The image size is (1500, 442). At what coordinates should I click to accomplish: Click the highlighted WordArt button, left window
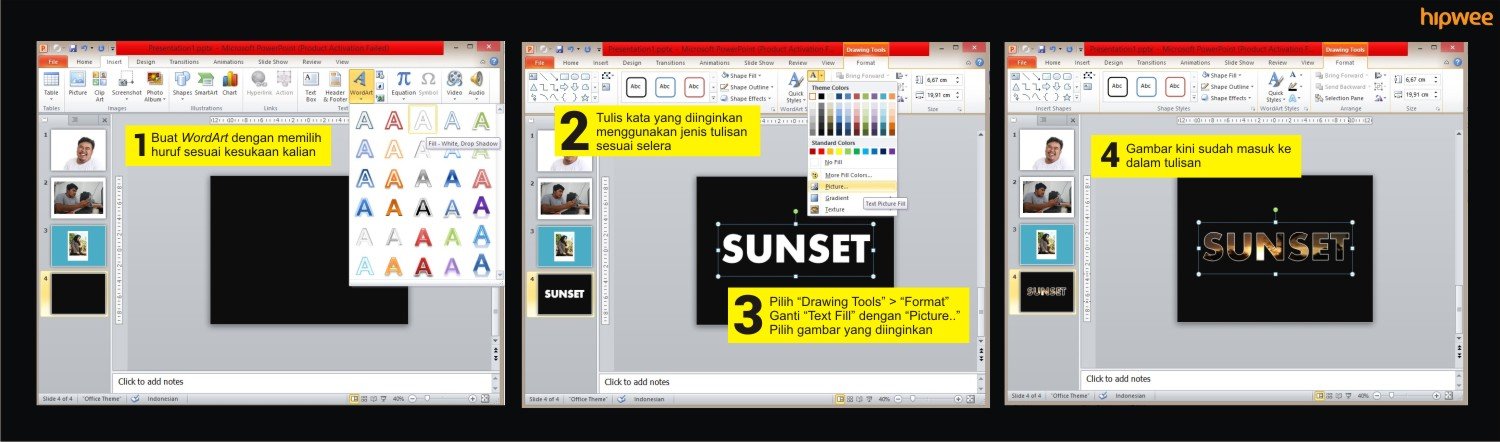362,84
